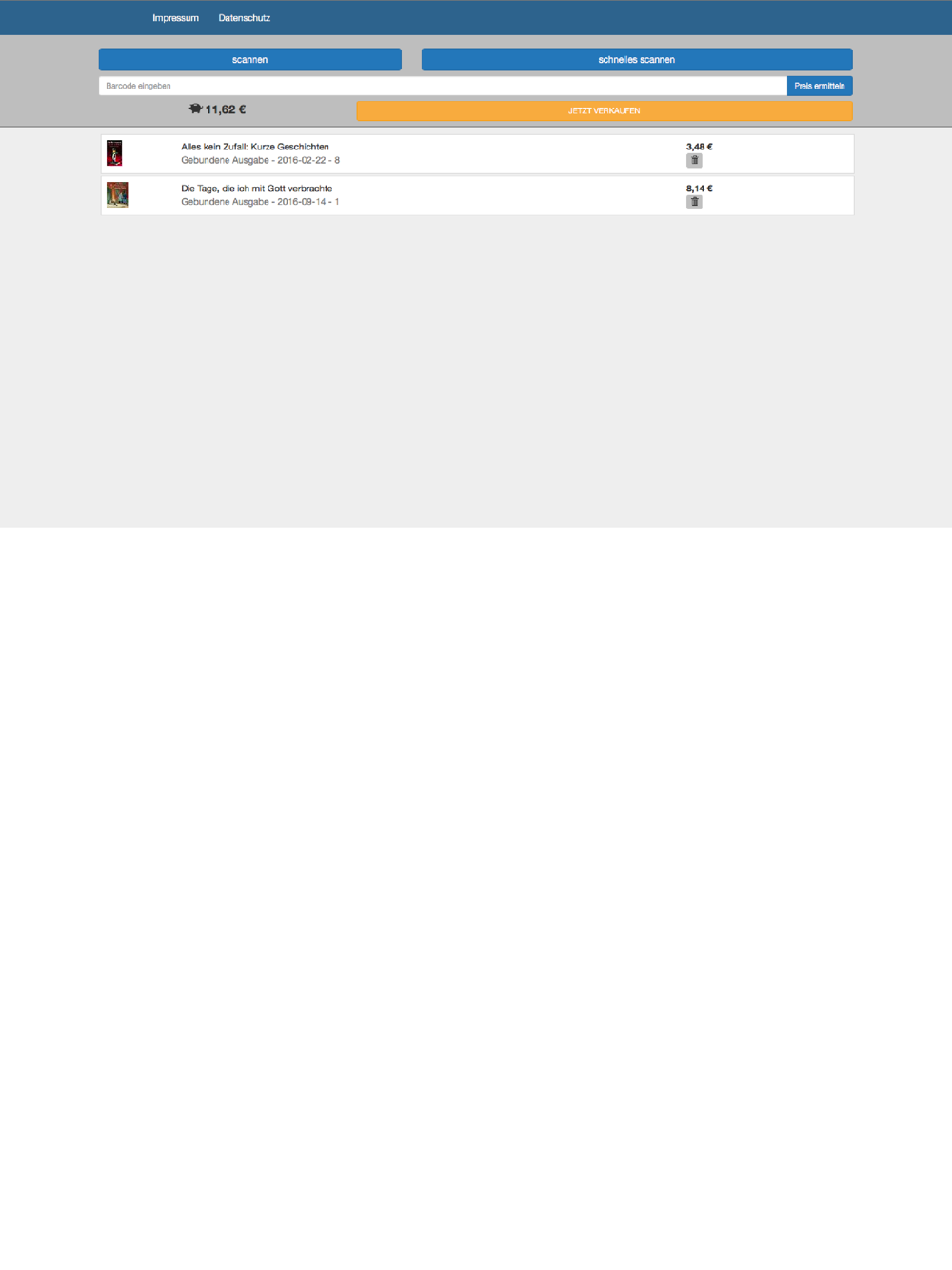Sell now via JETZT VERKAUFEN
Screen dimensions: 952x1270
(605, 110)
